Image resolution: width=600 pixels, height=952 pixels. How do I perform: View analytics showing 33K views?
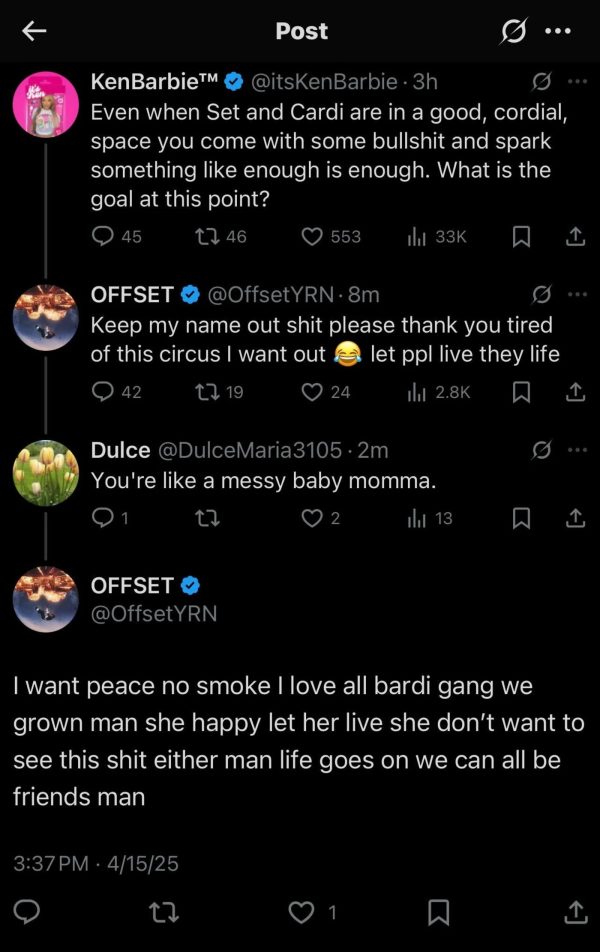[418, 236]
